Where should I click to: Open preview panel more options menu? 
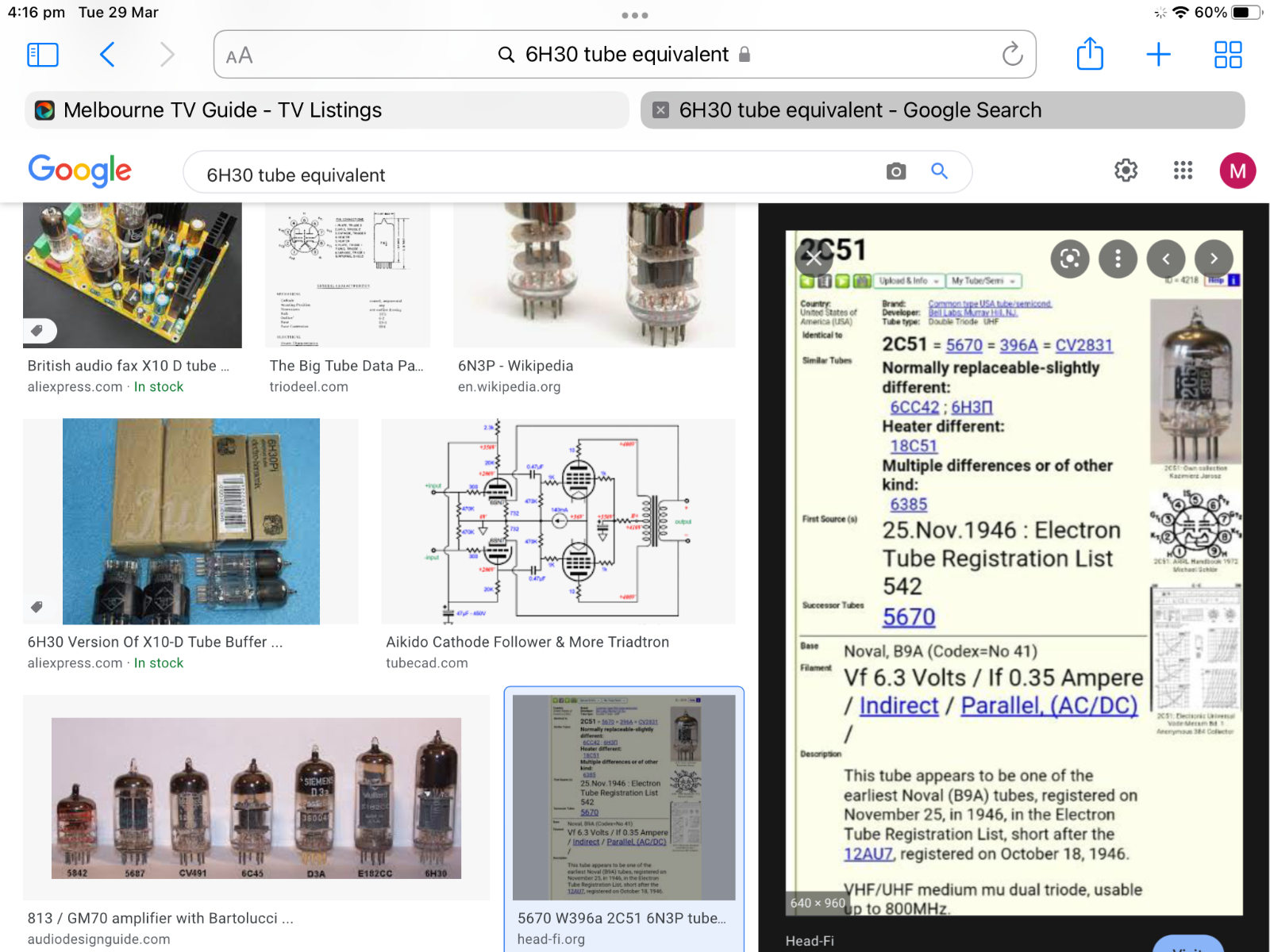[x=1118, y=259]
